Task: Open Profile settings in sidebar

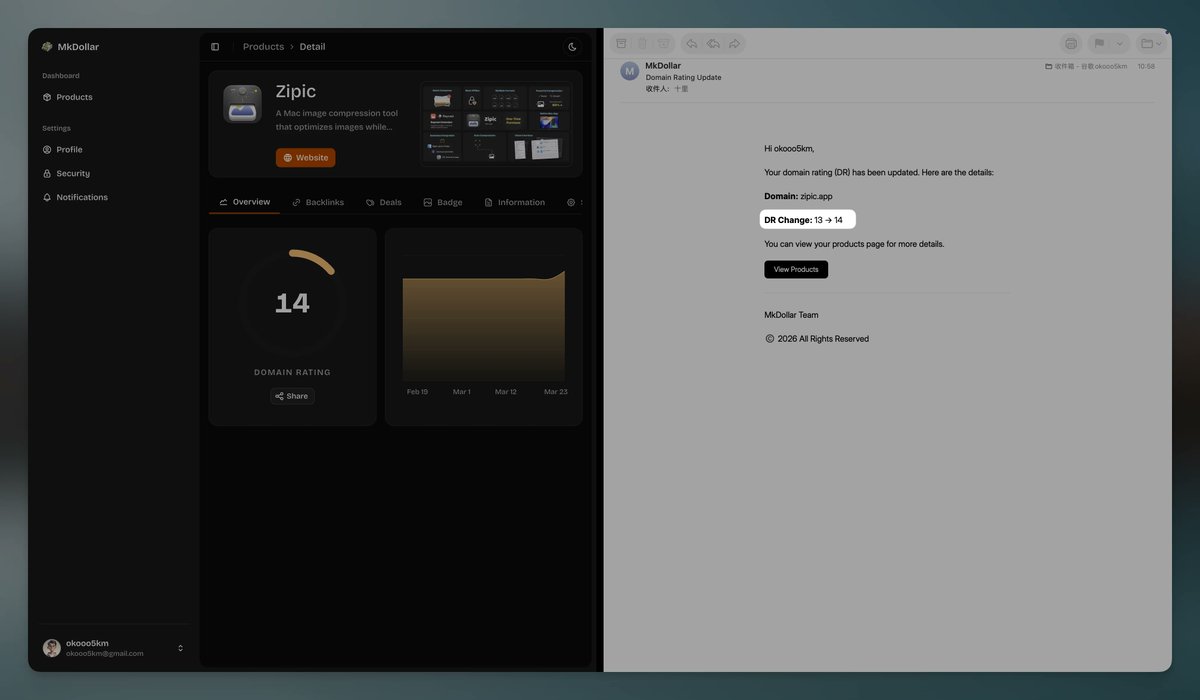Action: tap(62, 150)
